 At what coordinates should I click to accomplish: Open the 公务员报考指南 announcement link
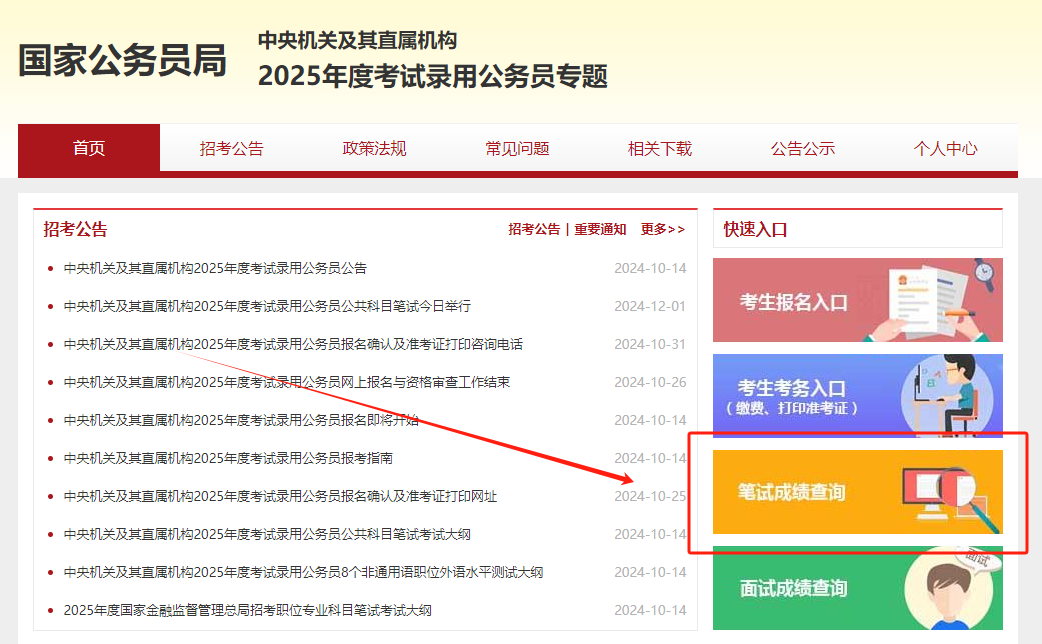pos(228,458)
